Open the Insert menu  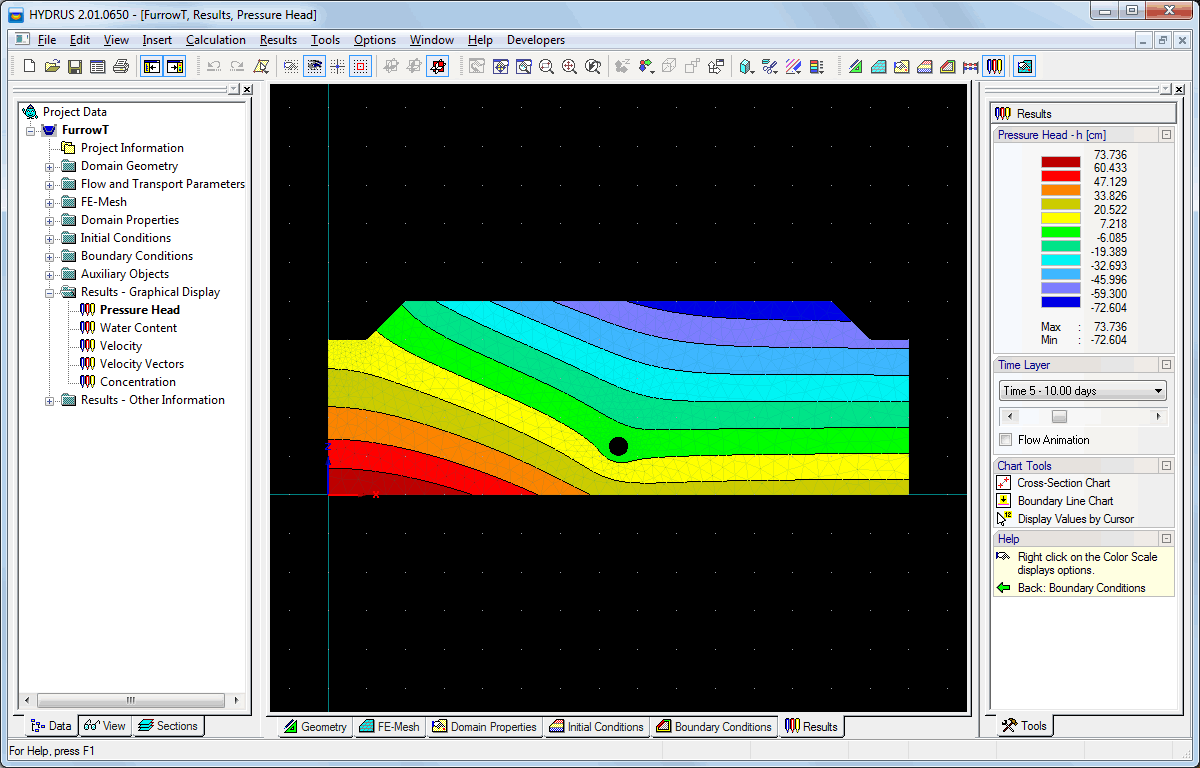157,40
